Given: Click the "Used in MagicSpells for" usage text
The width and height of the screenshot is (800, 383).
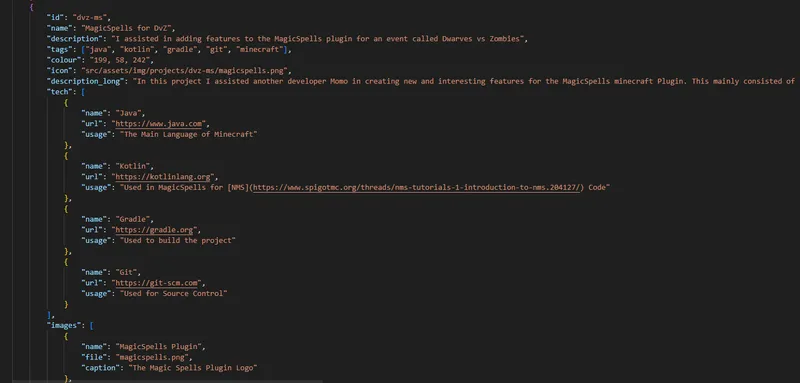Looking at the screenshot, I should tap(173, 188).
